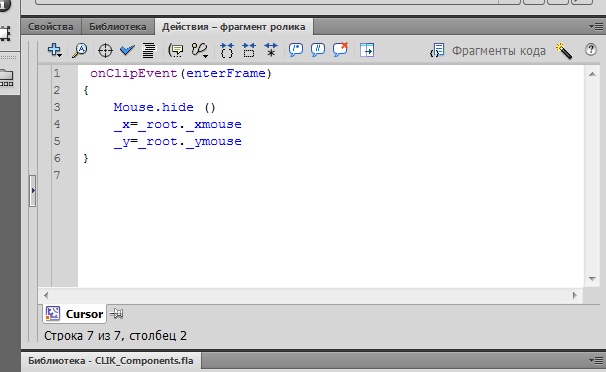Click enterFrame text on line 1
Image resolution: width=606 pixels, height=372 pixels.
pos(226,73)
